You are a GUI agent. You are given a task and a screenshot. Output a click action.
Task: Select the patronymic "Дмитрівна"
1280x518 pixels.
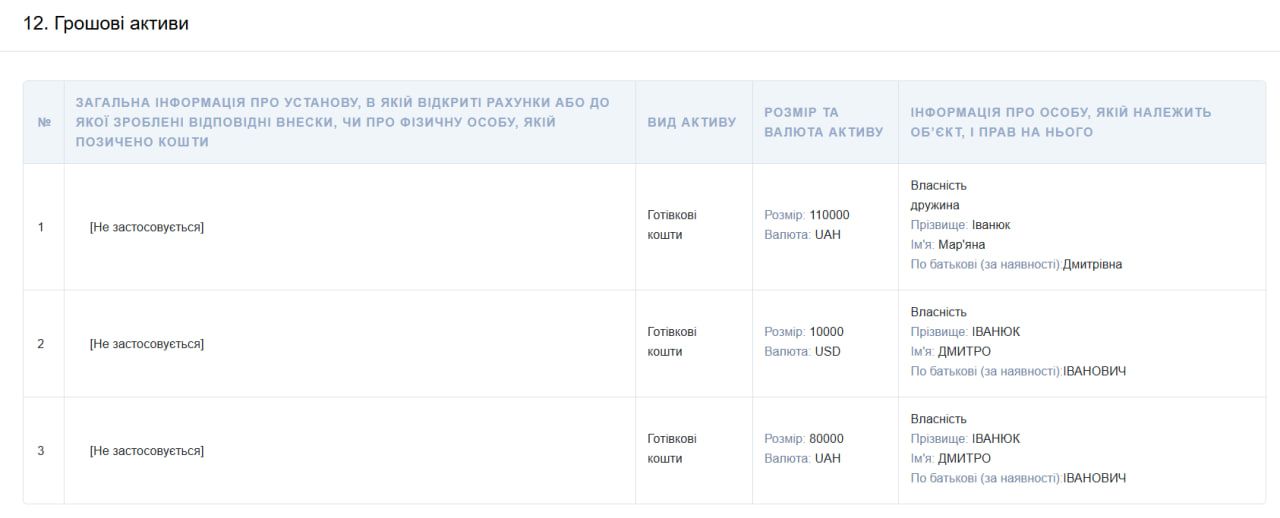(1092, 265)
